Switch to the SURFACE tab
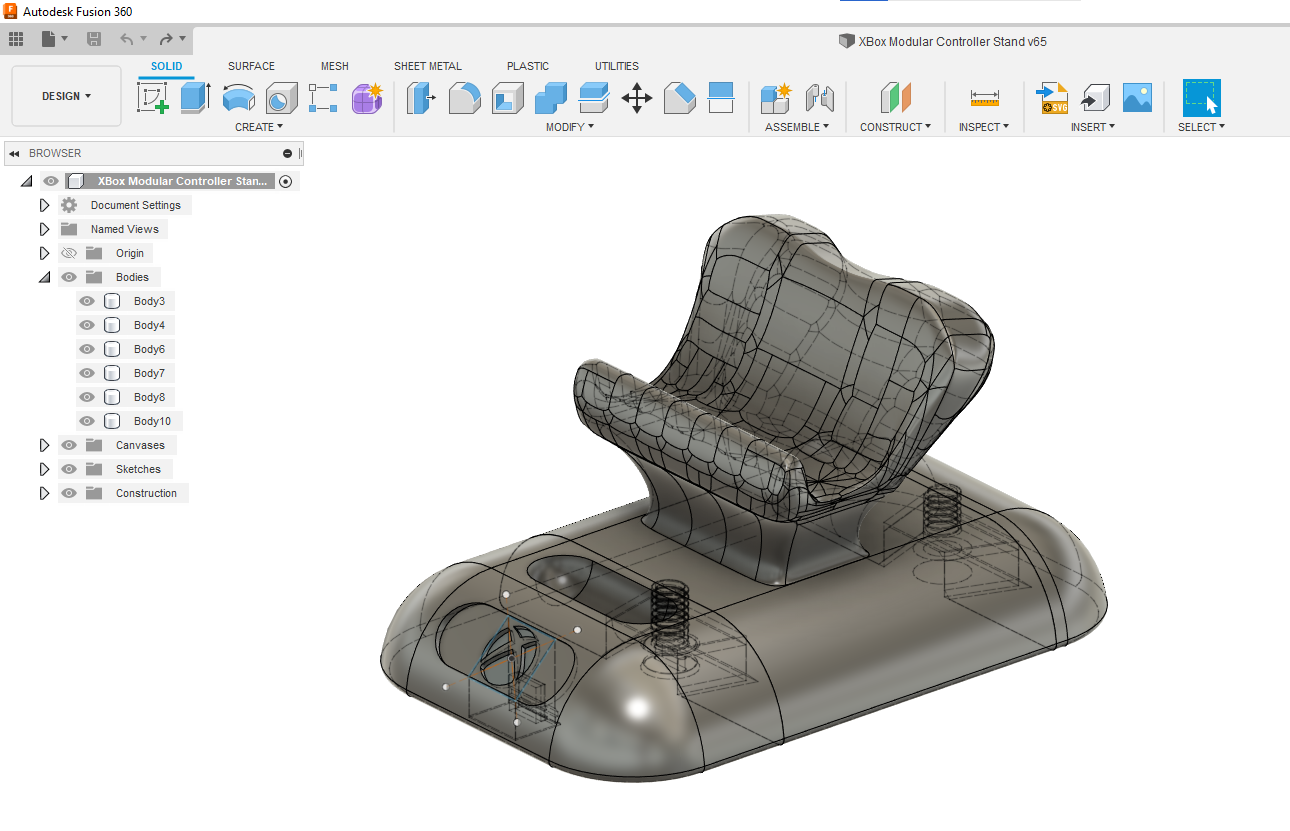Screen dimensions: 1290x831 tap(251, 66)
